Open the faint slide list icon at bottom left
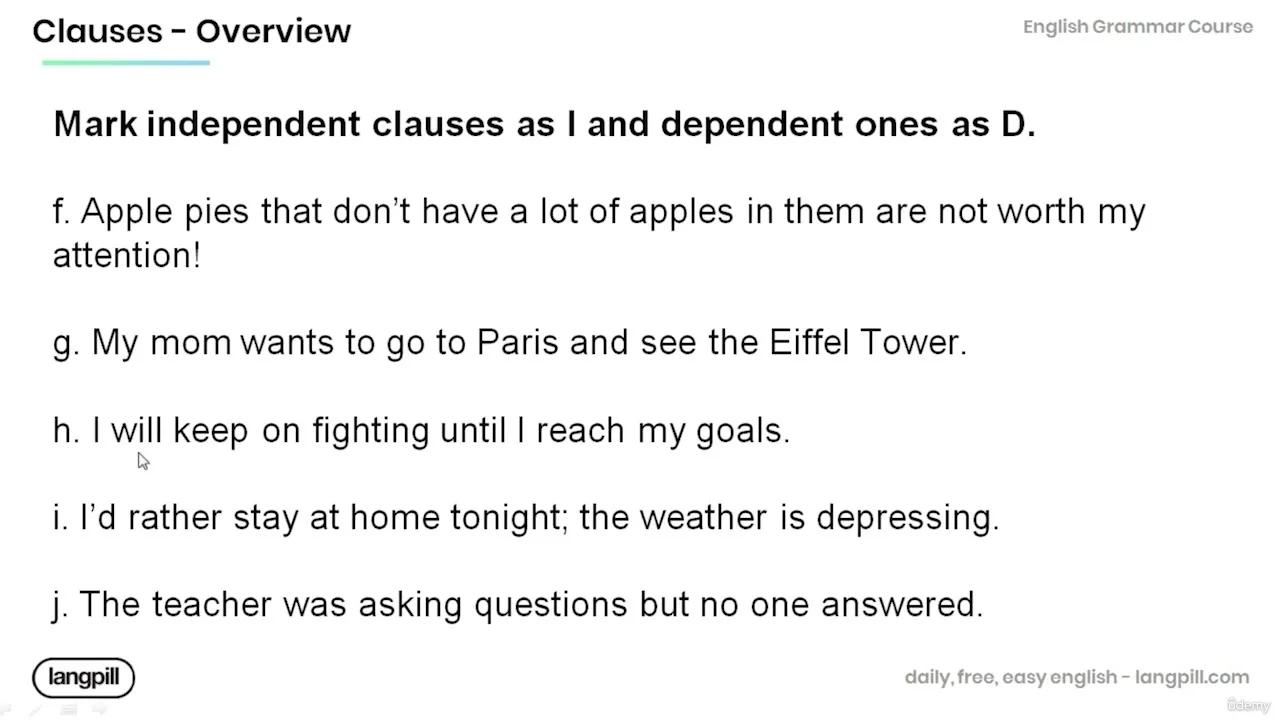 point(68,710)
